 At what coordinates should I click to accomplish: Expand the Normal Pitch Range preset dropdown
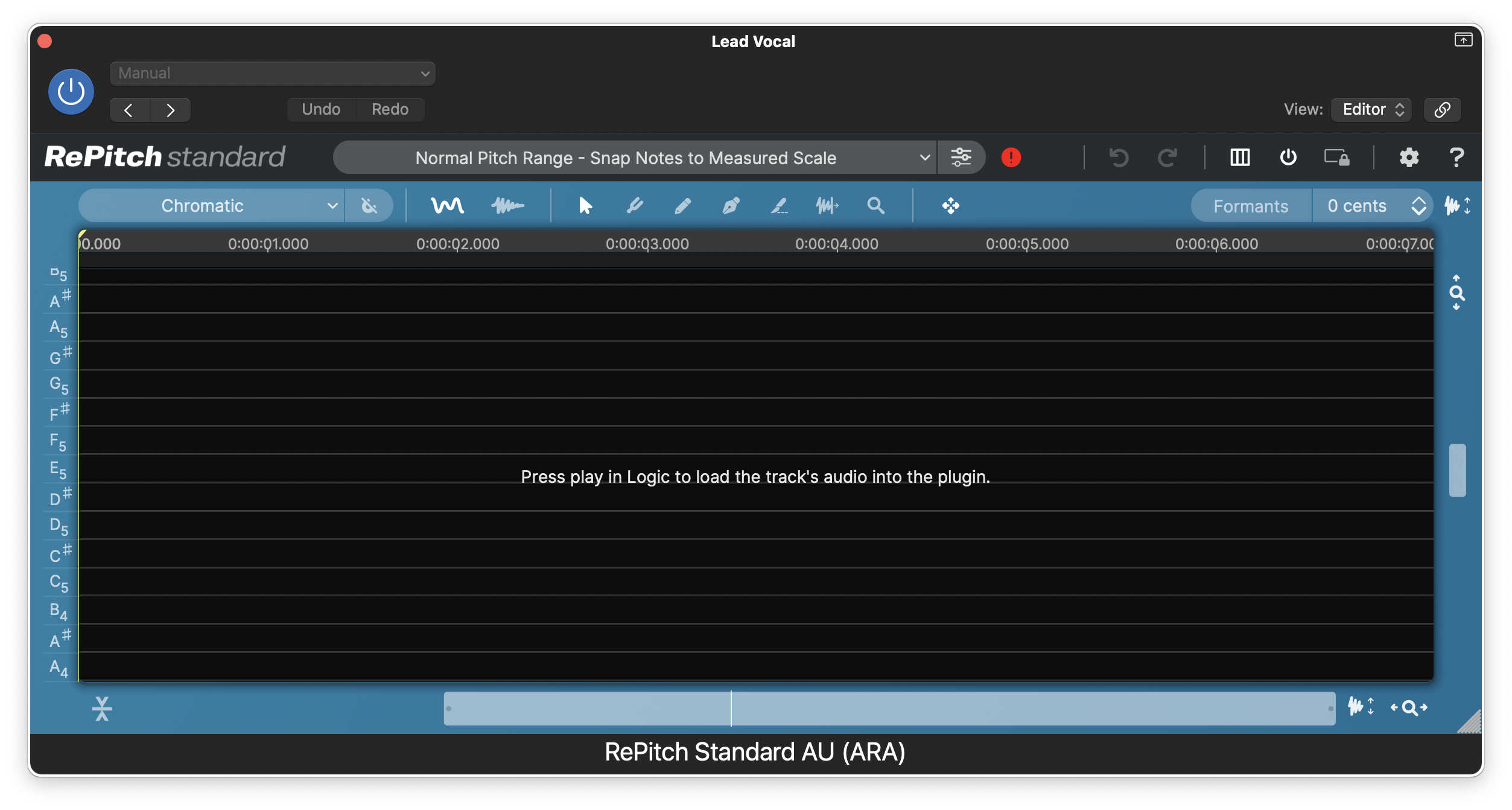[x=635, y=158]
